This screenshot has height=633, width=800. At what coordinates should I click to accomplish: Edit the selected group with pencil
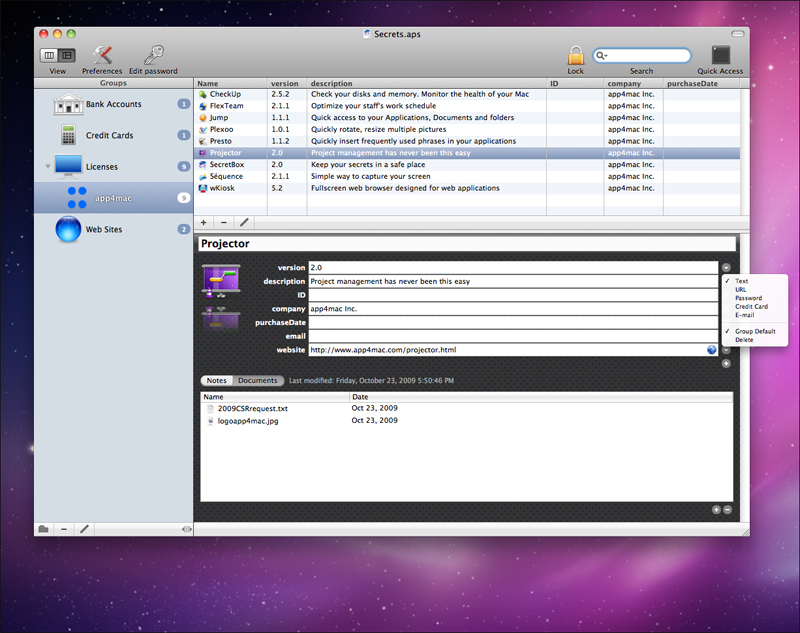click(x=84, y=529)
